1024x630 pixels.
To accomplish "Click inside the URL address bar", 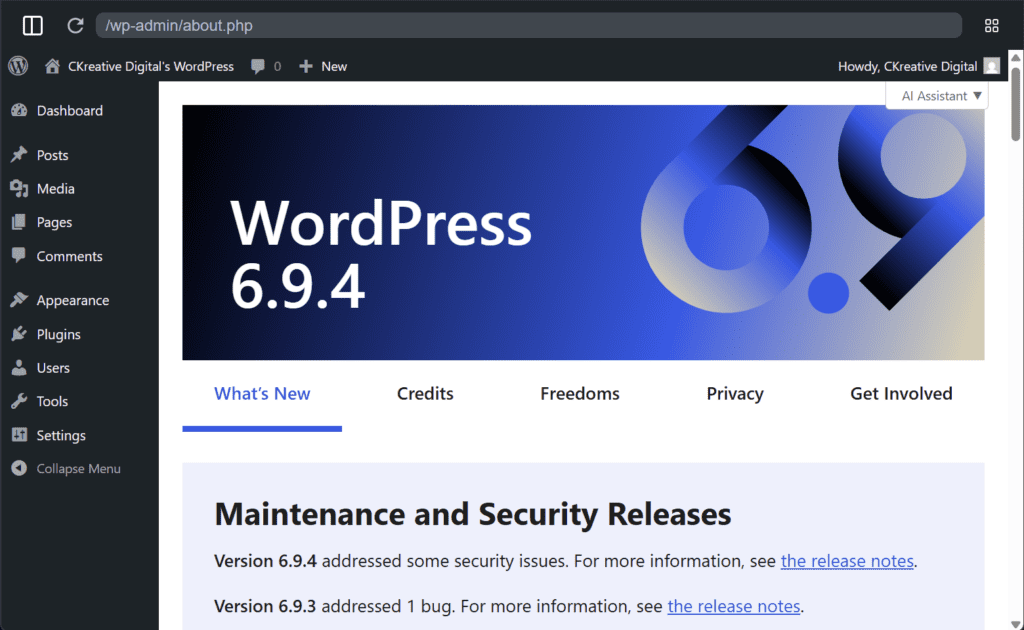I will 400,25.
